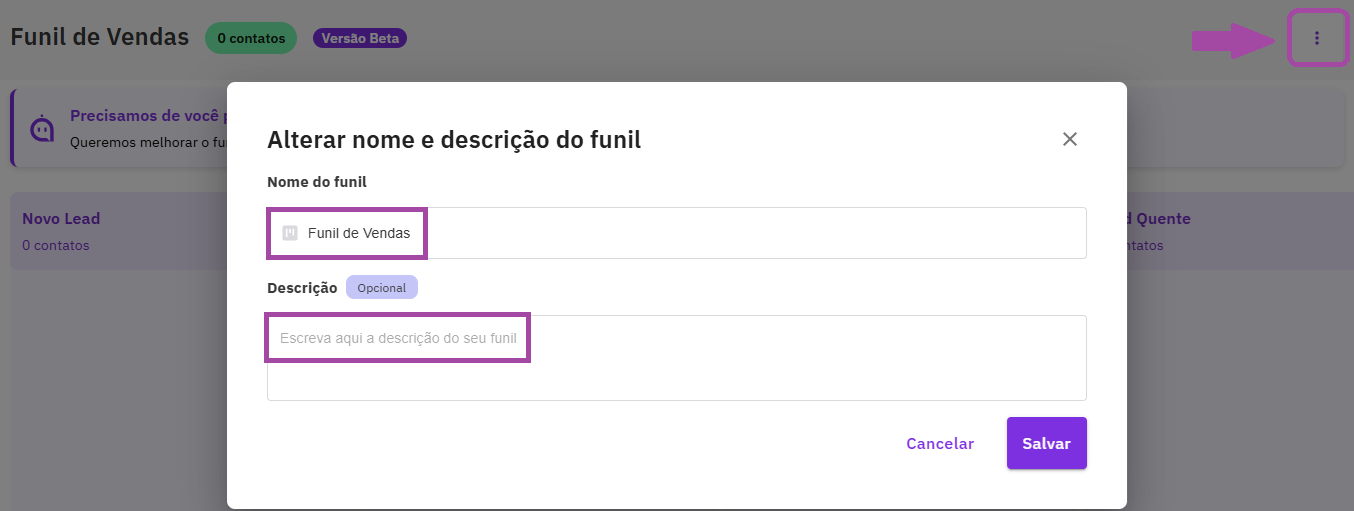
Task: Click the Funil de Vendas page title
Action: 99,37
